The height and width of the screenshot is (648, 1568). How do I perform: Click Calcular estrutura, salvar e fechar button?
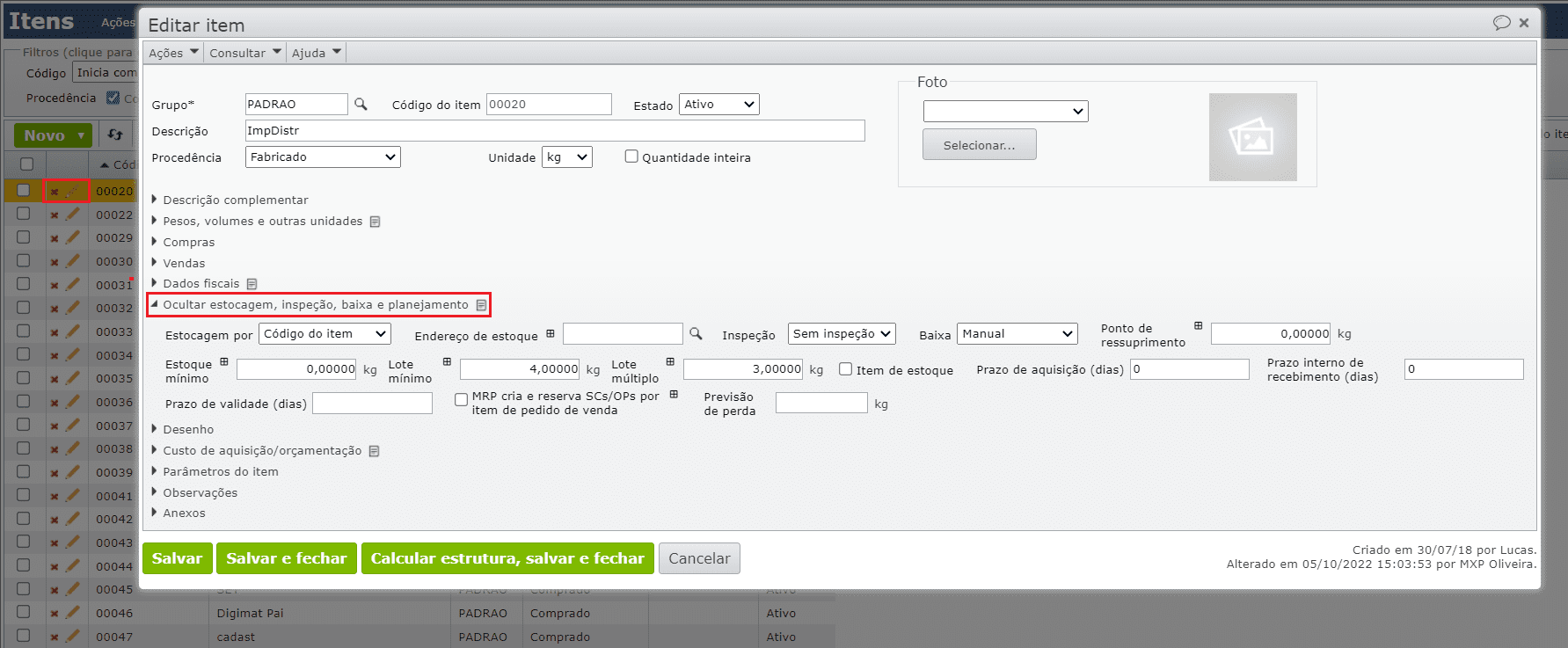point(507,558)
